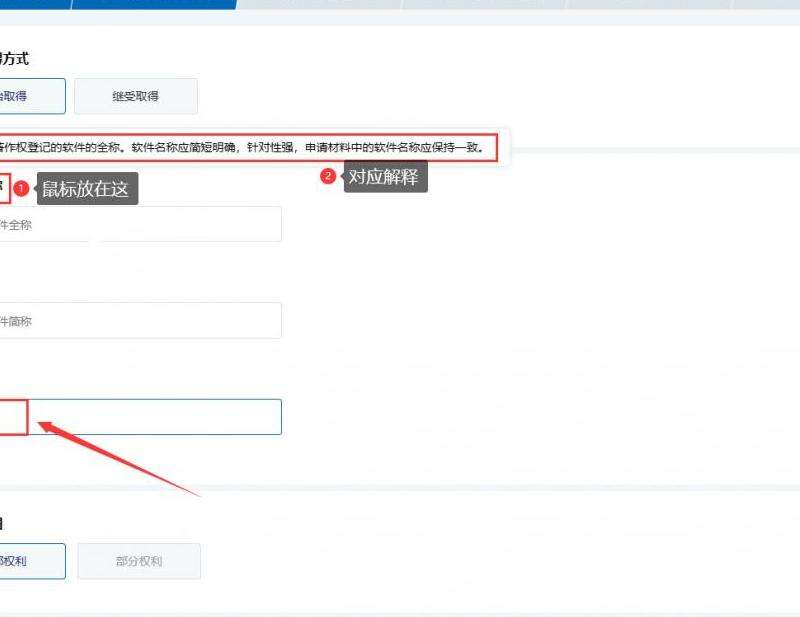The width and height of the screenshot is (800, 617).
Task: Click the 取得方式 section heading
Action: 15,59
